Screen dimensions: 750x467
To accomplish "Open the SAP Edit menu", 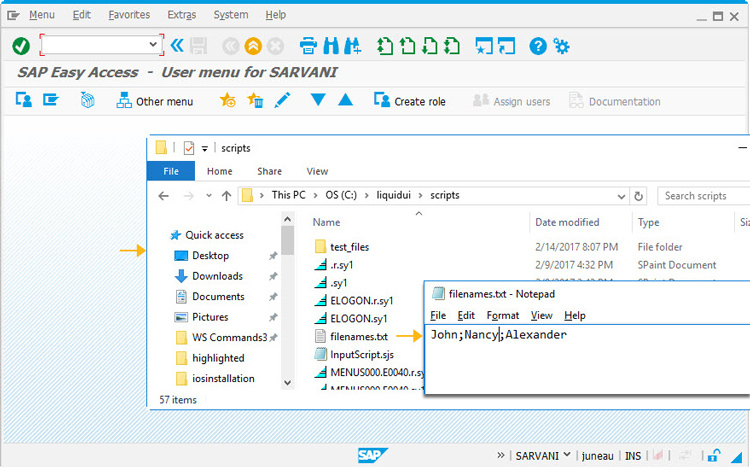I will pyautogui.click(x=81, y=15).
